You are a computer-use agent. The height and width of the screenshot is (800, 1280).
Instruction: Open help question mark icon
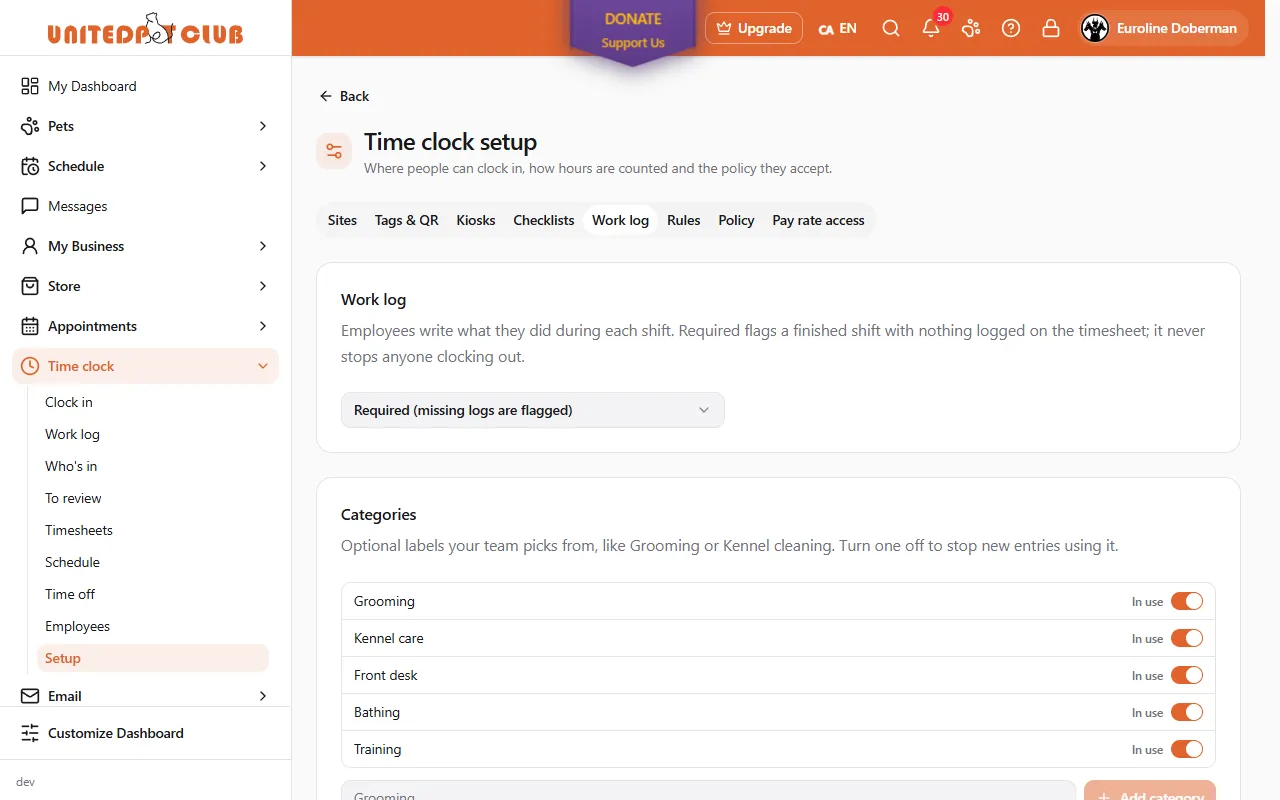tap(1011, 28)
